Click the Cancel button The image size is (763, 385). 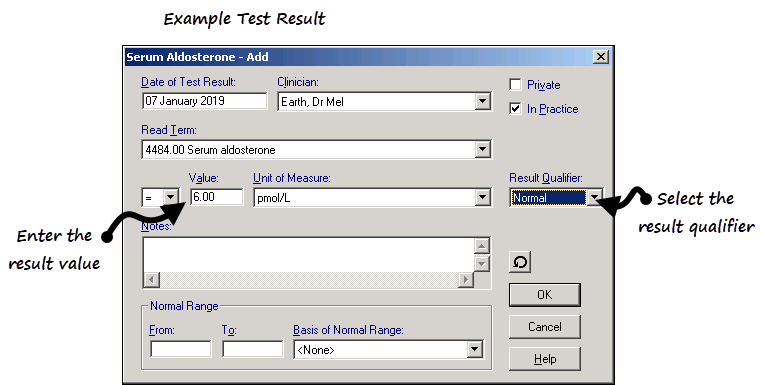(545, 327)
